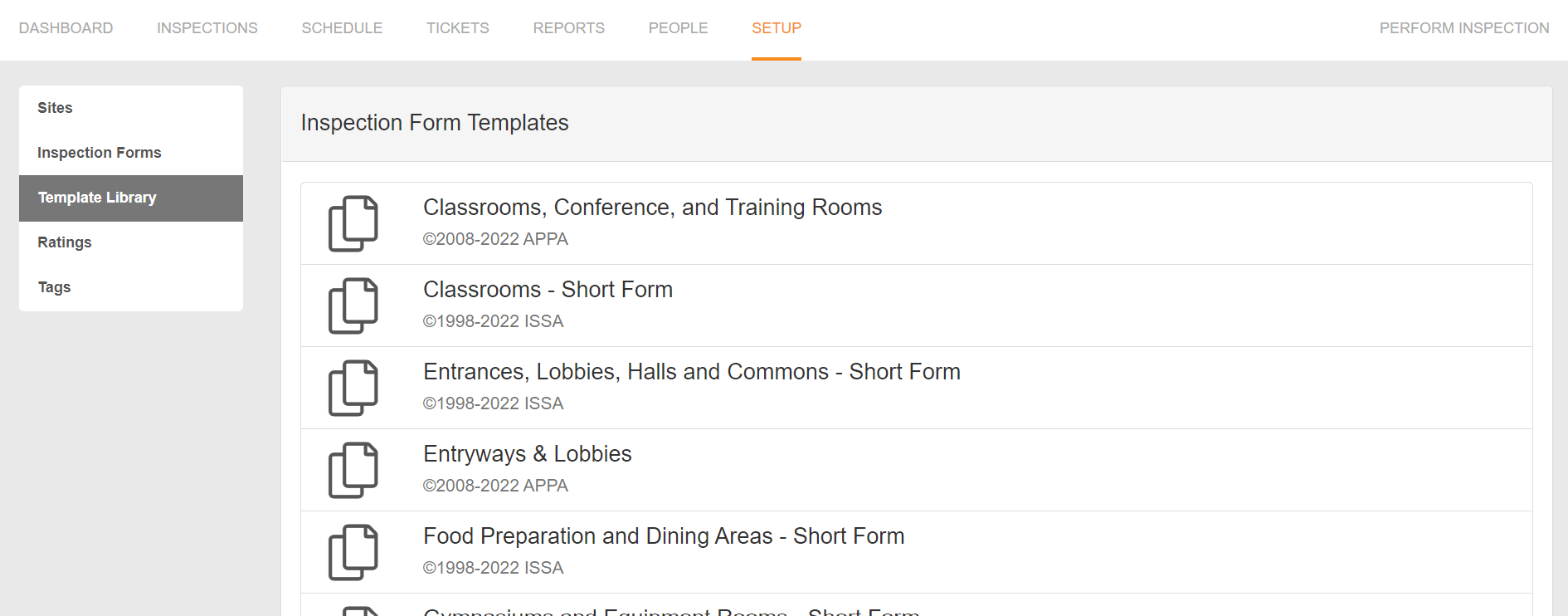1568x616 pixels.
Task: Select the Entryways & Lobbies template row
Action: [x=747, y=469]
